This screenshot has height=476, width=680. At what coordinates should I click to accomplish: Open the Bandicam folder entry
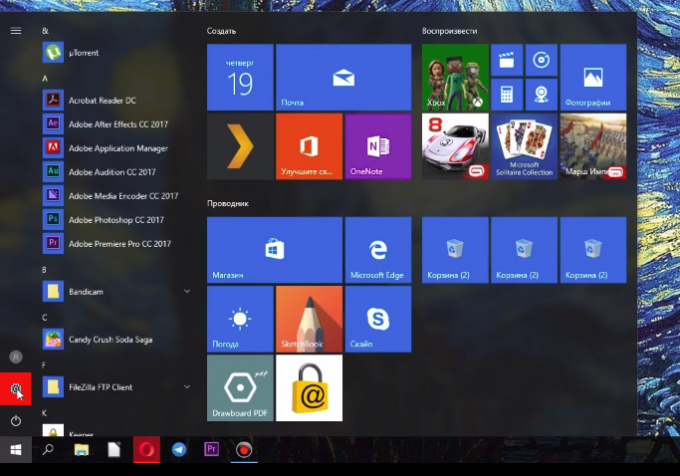(x=116, y=291)
